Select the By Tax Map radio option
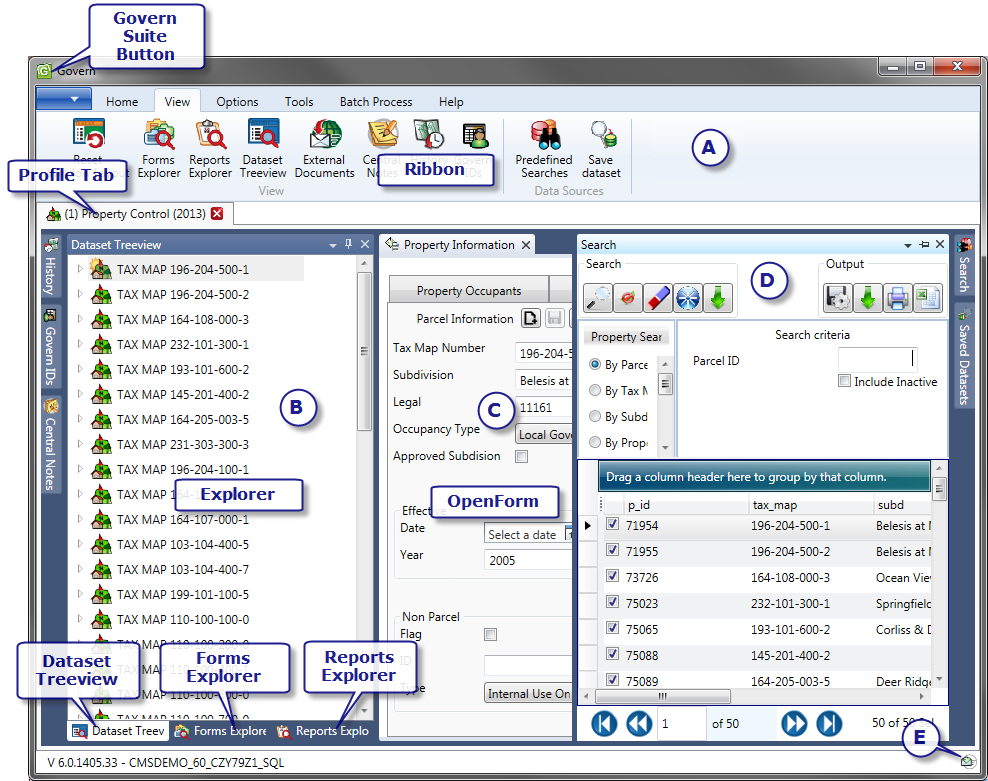This screenshot has width=988, height=781. point(596,391)
